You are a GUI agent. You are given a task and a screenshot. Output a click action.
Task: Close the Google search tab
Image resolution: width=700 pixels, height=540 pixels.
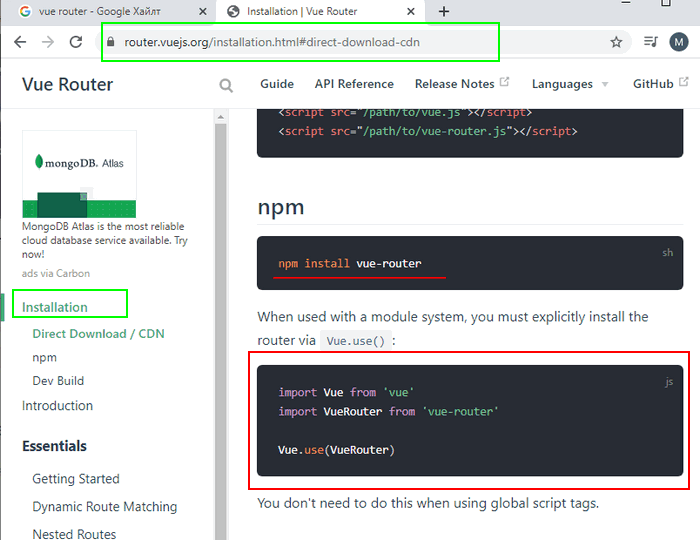click(x=202, y=12)
